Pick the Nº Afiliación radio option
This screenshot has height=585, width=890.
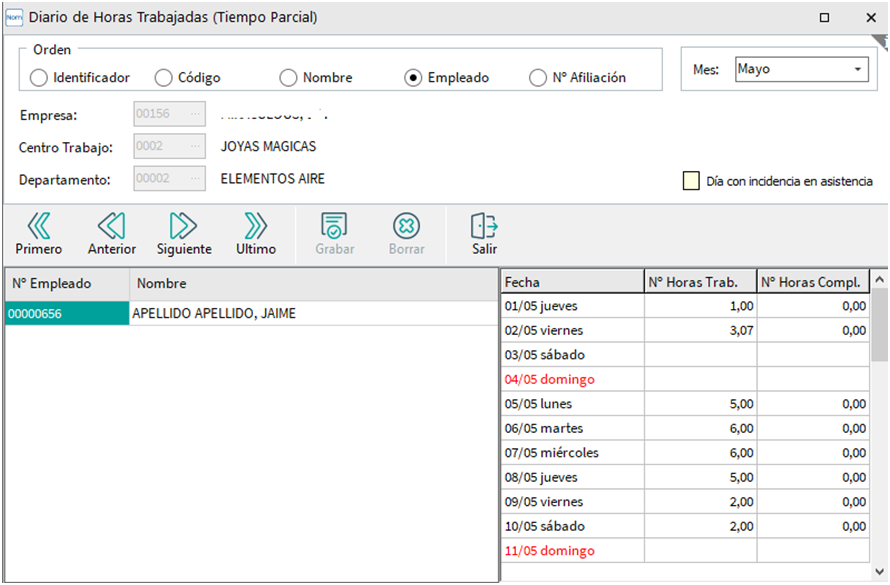point(538,78)
